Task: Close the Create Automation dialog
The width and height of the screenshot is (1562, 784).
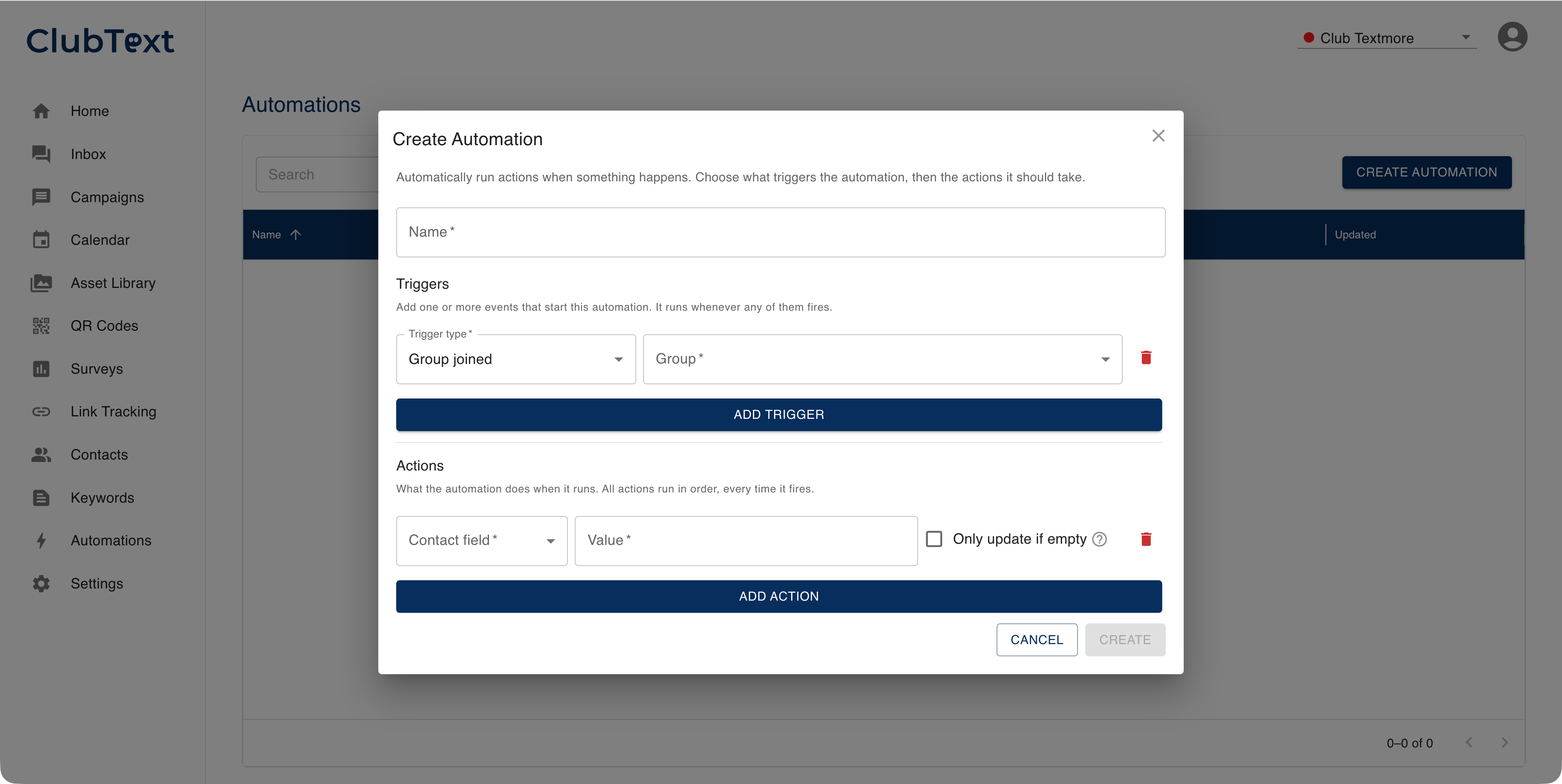Action: click(1158, 136)
